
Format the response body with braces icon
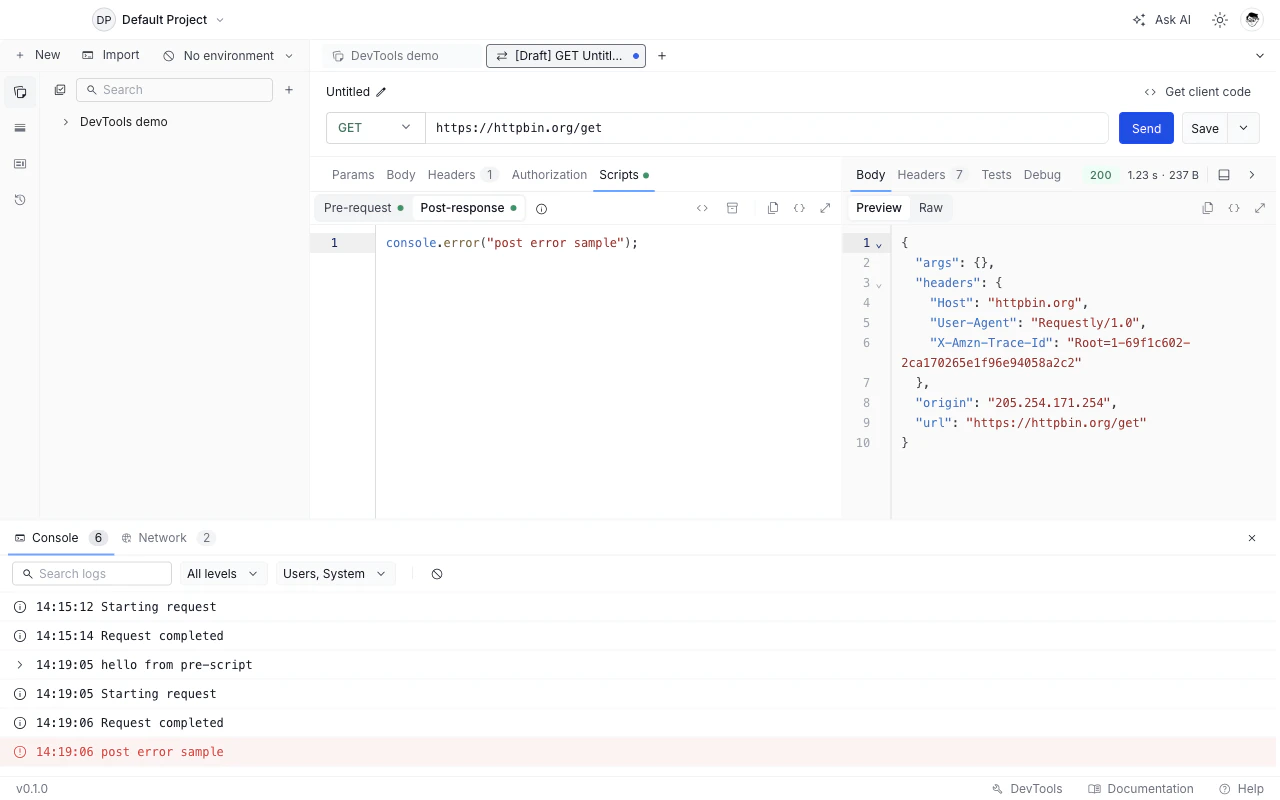pyautogui.click(x=1234, y=208)
